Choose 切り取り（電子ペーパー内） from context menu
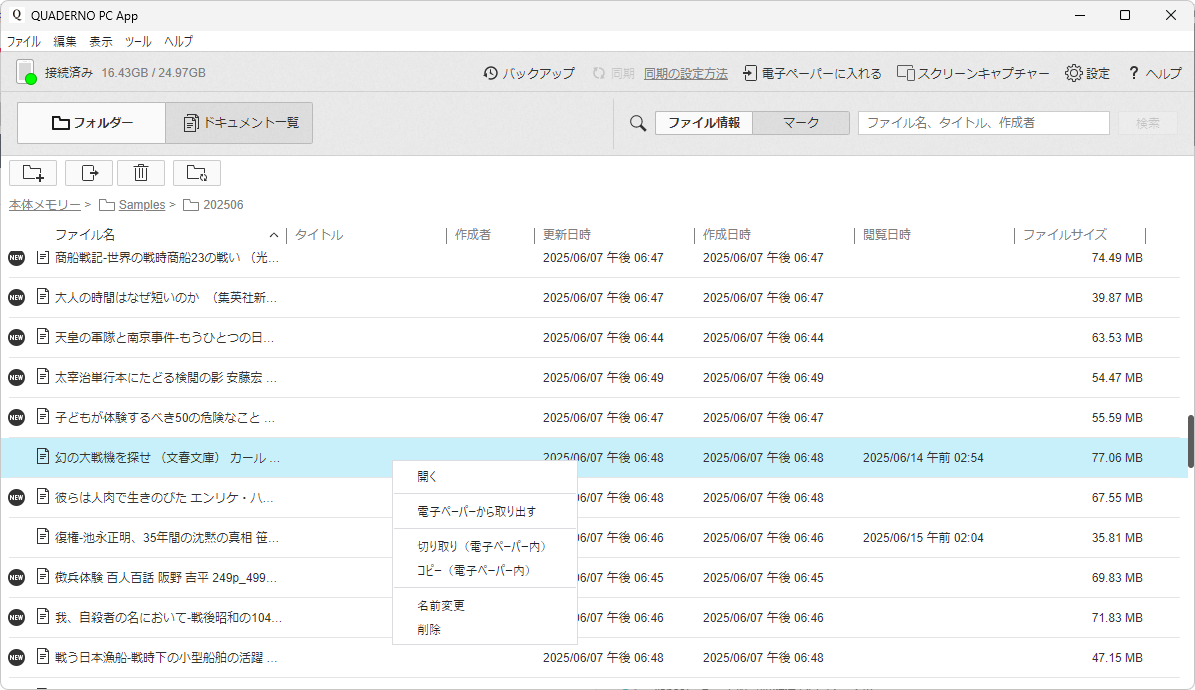This screenshot has width=1195, height=690. [485, 547]
